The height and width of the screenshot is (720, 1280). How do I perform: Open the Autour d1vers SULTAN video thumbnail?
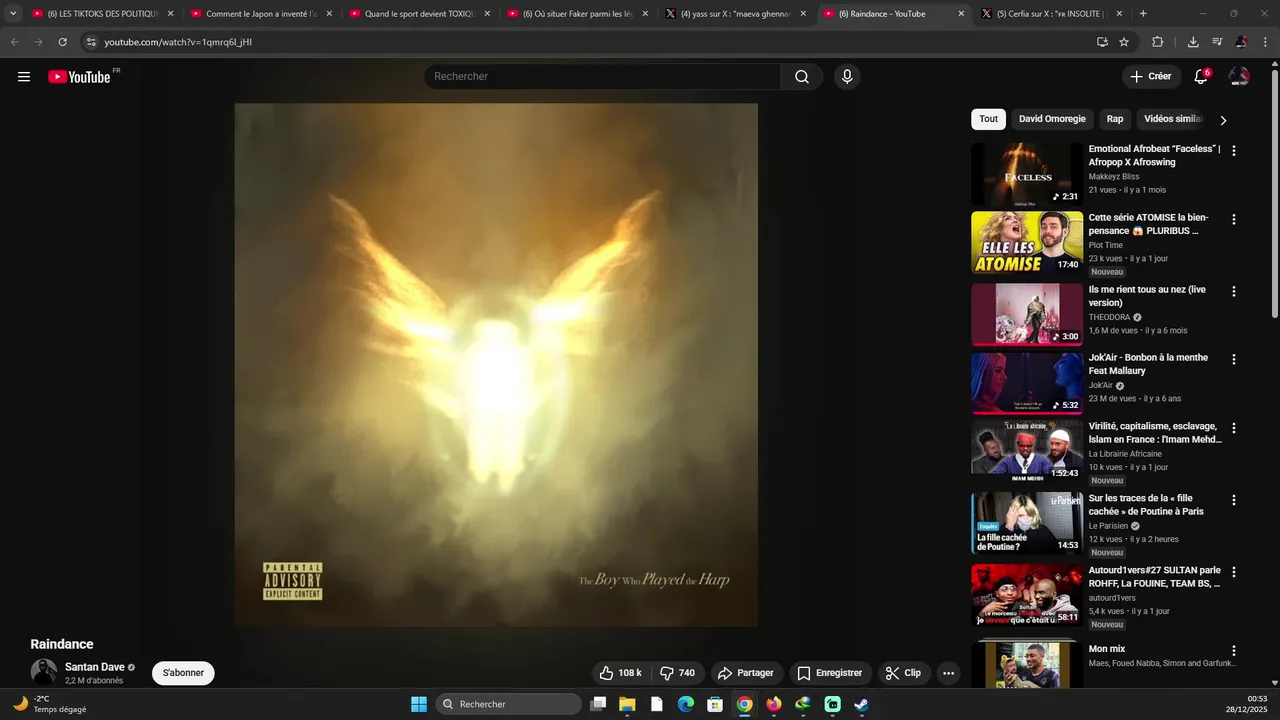1027,596
